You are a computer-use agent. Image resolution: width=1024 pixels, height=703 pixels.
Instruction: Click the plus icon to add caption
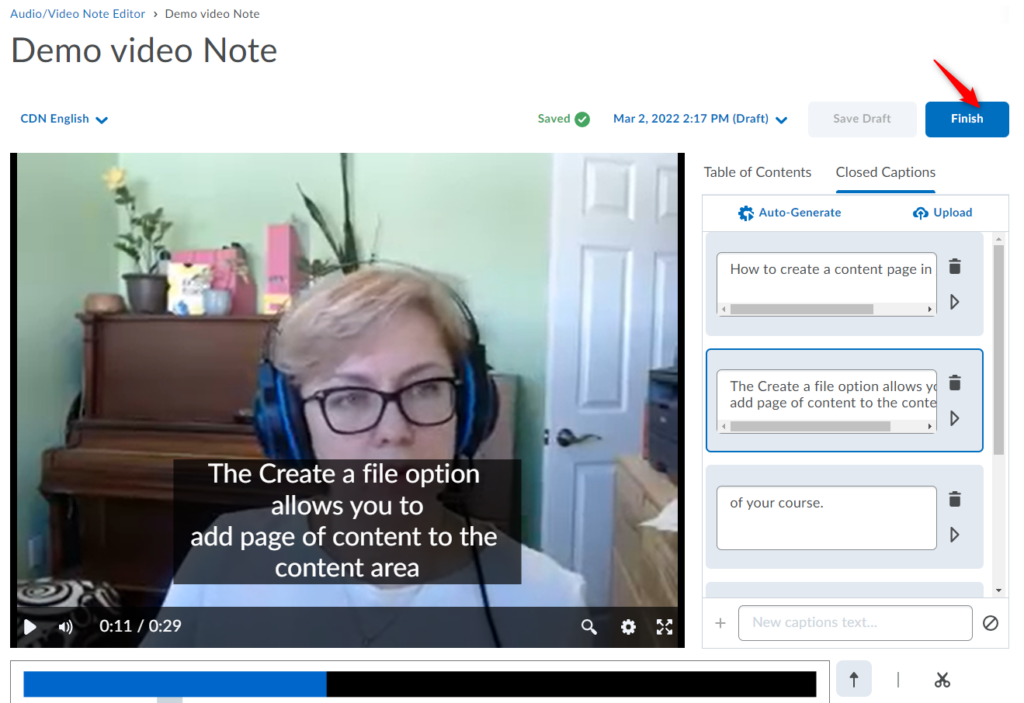[x=720, y=623]
